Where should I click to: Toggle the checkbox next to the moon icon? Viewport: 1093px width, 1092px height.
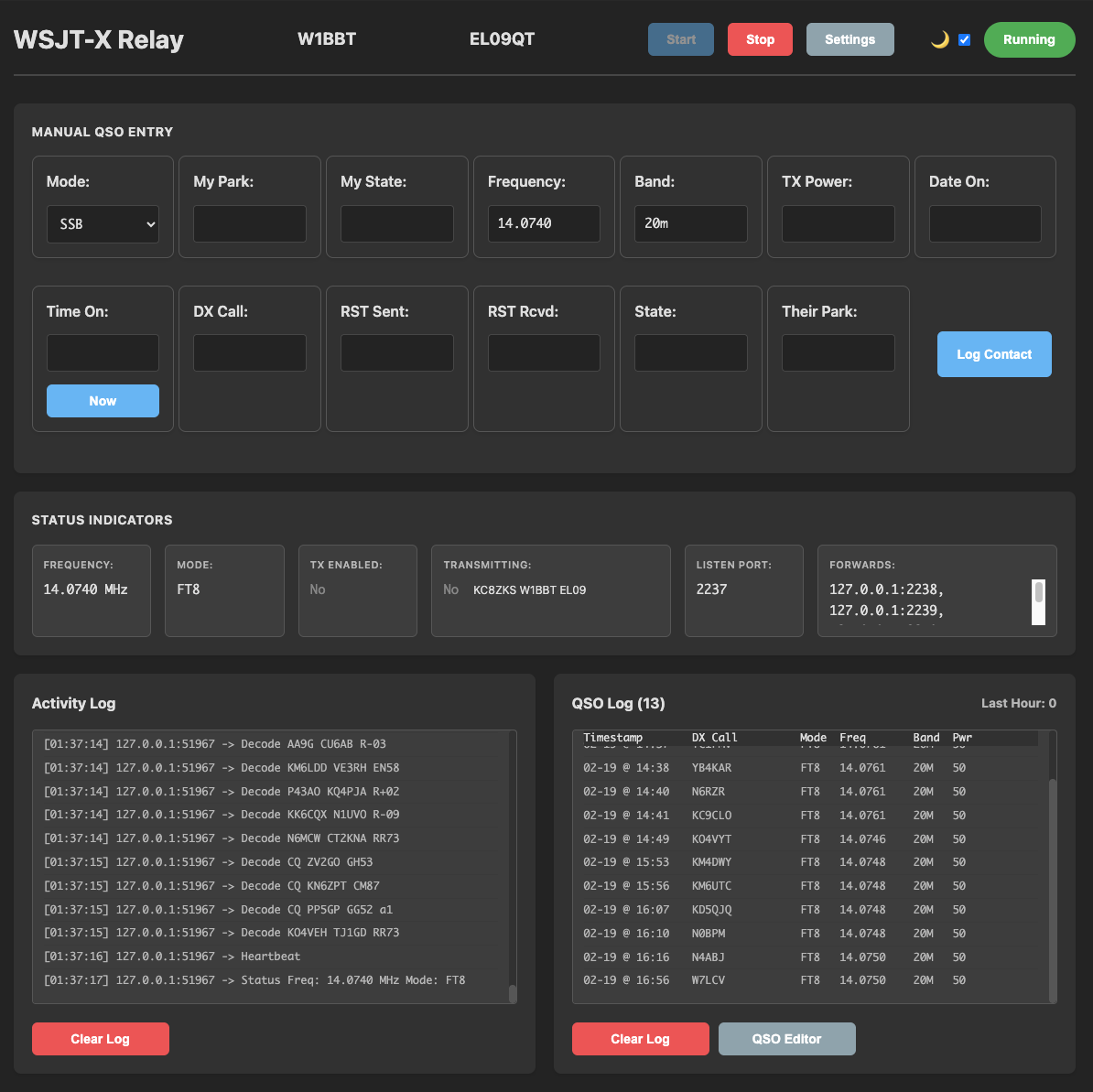click(963, 39)
